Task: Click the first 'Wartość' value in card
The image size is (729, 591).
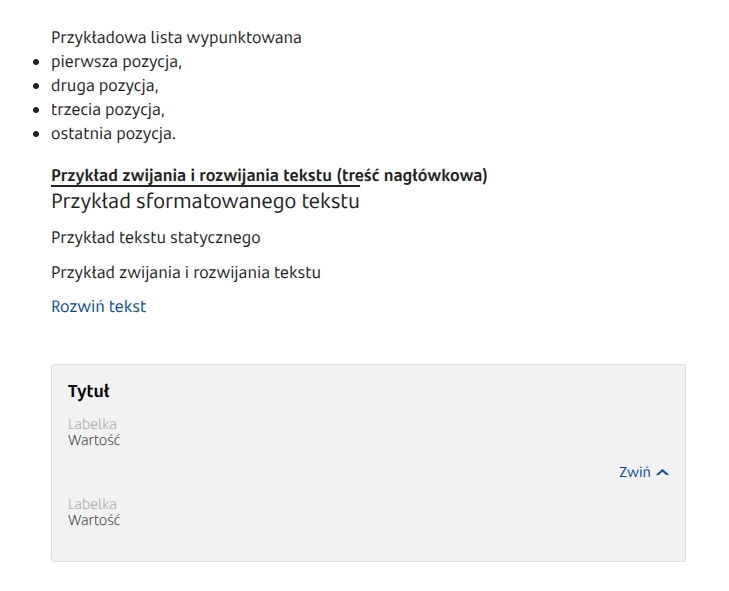Action: point(94,440)
